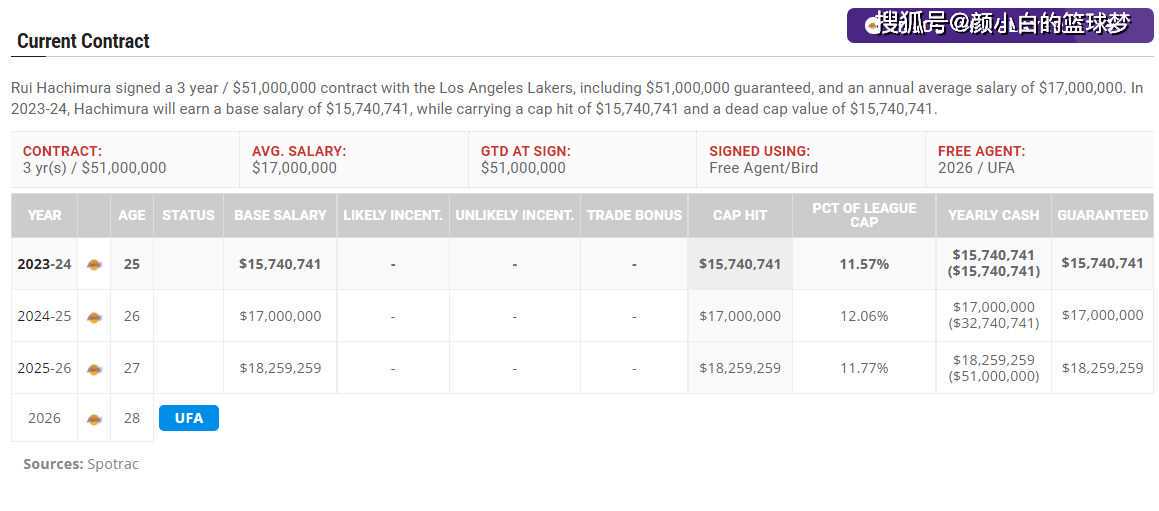The height and width of the screenshot is (511, 1159).
Task: Click the PCT OF LEAGUE CAP header
Action: 864,215
